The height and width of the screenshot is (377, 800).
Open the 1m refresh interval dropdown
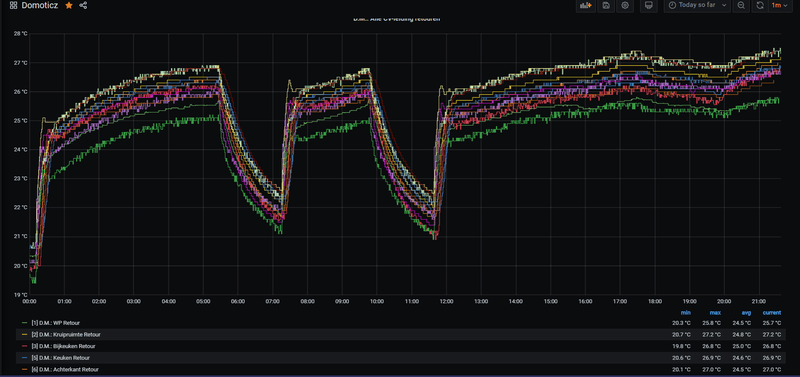779,5
